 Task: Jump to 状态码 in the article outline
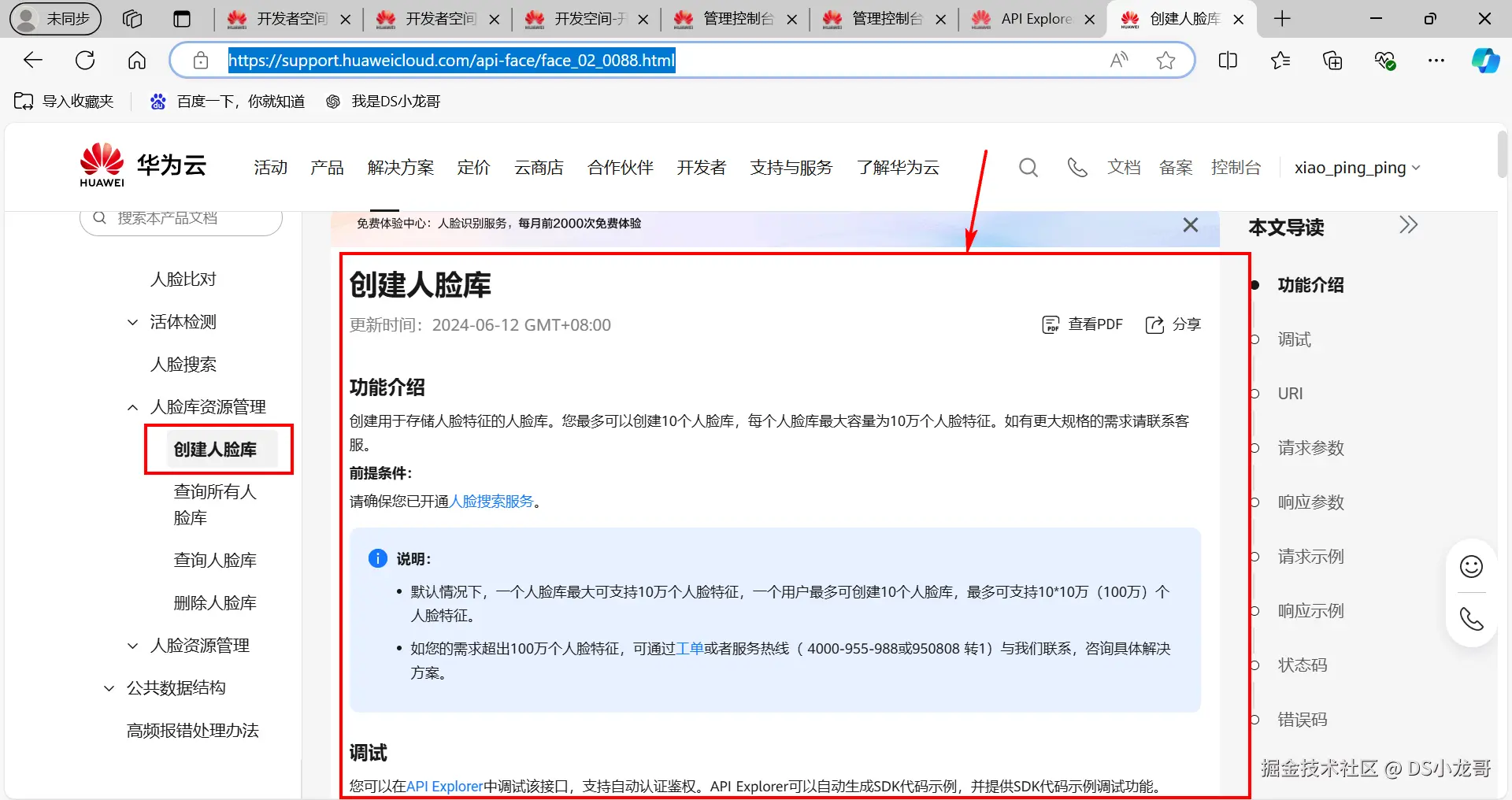[1303, 665]
